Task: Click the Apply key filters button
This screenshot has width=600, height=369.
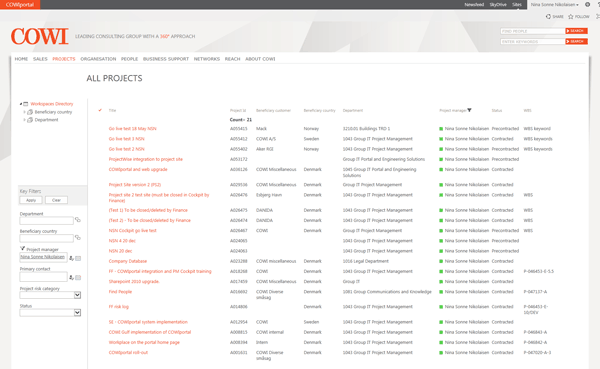Action: (31, 200)
